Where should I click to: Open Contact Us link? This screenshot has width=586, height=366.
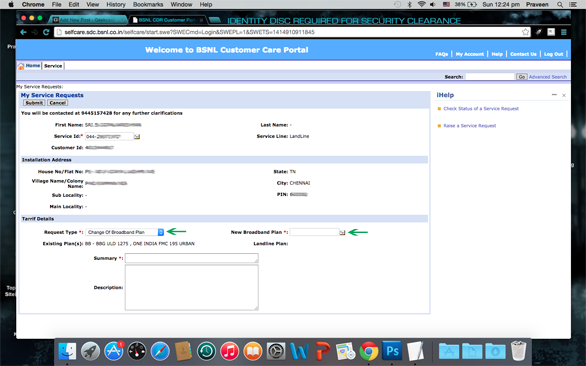coord(523,54)
